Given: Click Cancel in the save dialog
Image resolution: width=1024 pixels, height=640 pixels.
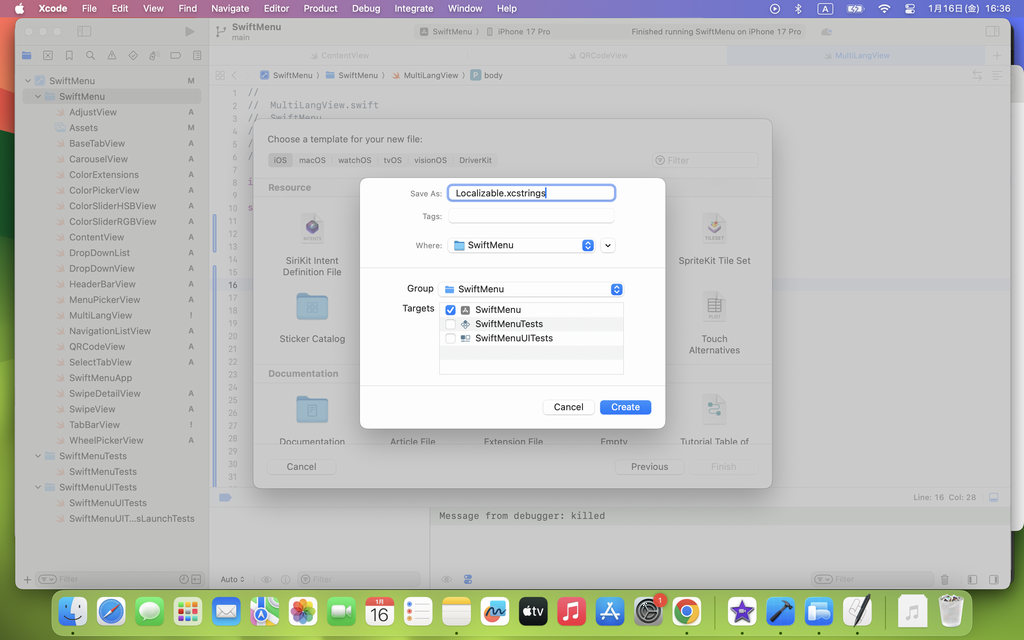Looking at the screenshot, I should (568, 407).
